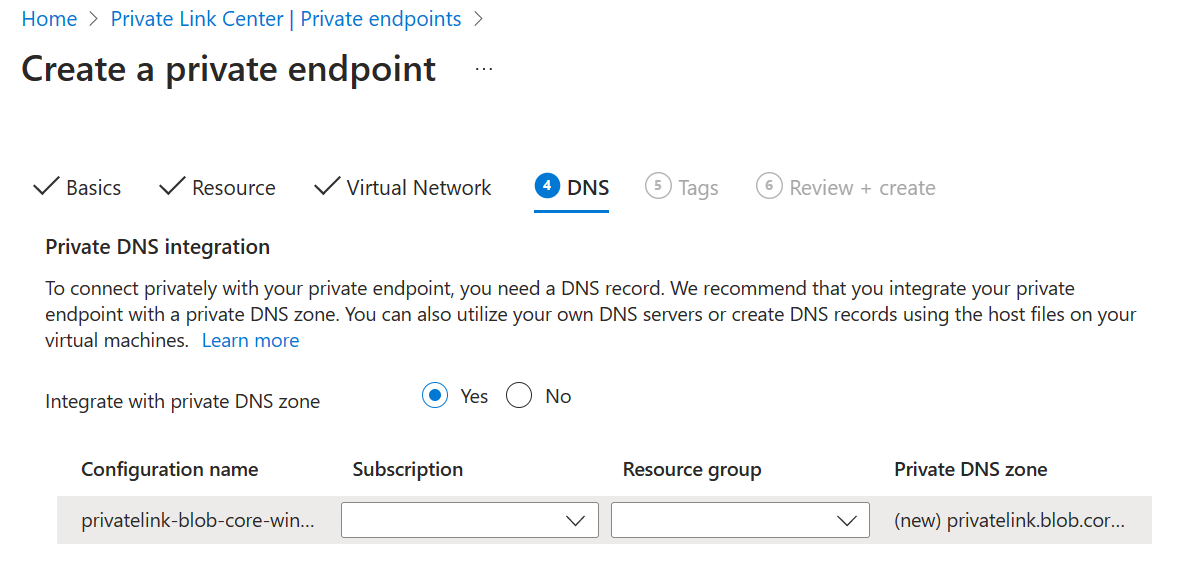Open the Tags tab
1180x571 pixels.
(682, 187)
